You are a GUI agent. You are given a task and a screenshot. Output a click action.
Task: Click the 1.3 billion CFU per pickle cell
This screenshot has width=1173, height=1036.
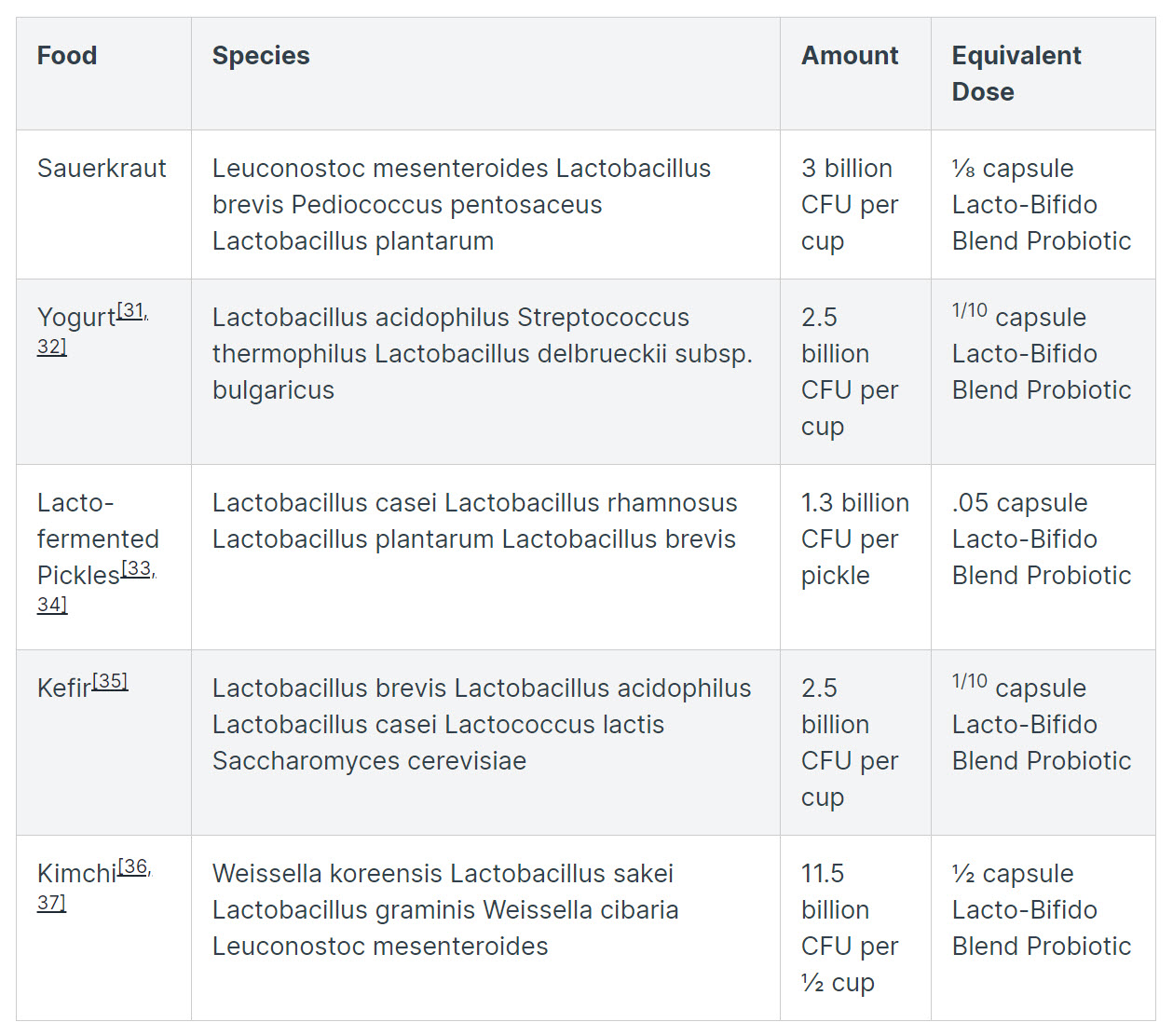point(854,539)
